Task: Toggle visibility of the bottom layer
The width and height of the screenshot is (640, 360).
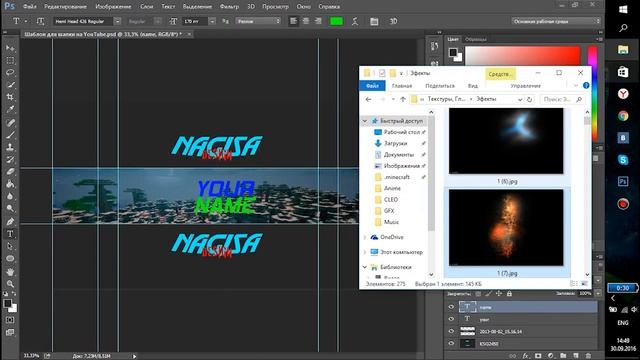Action: (x=451, y=344)
